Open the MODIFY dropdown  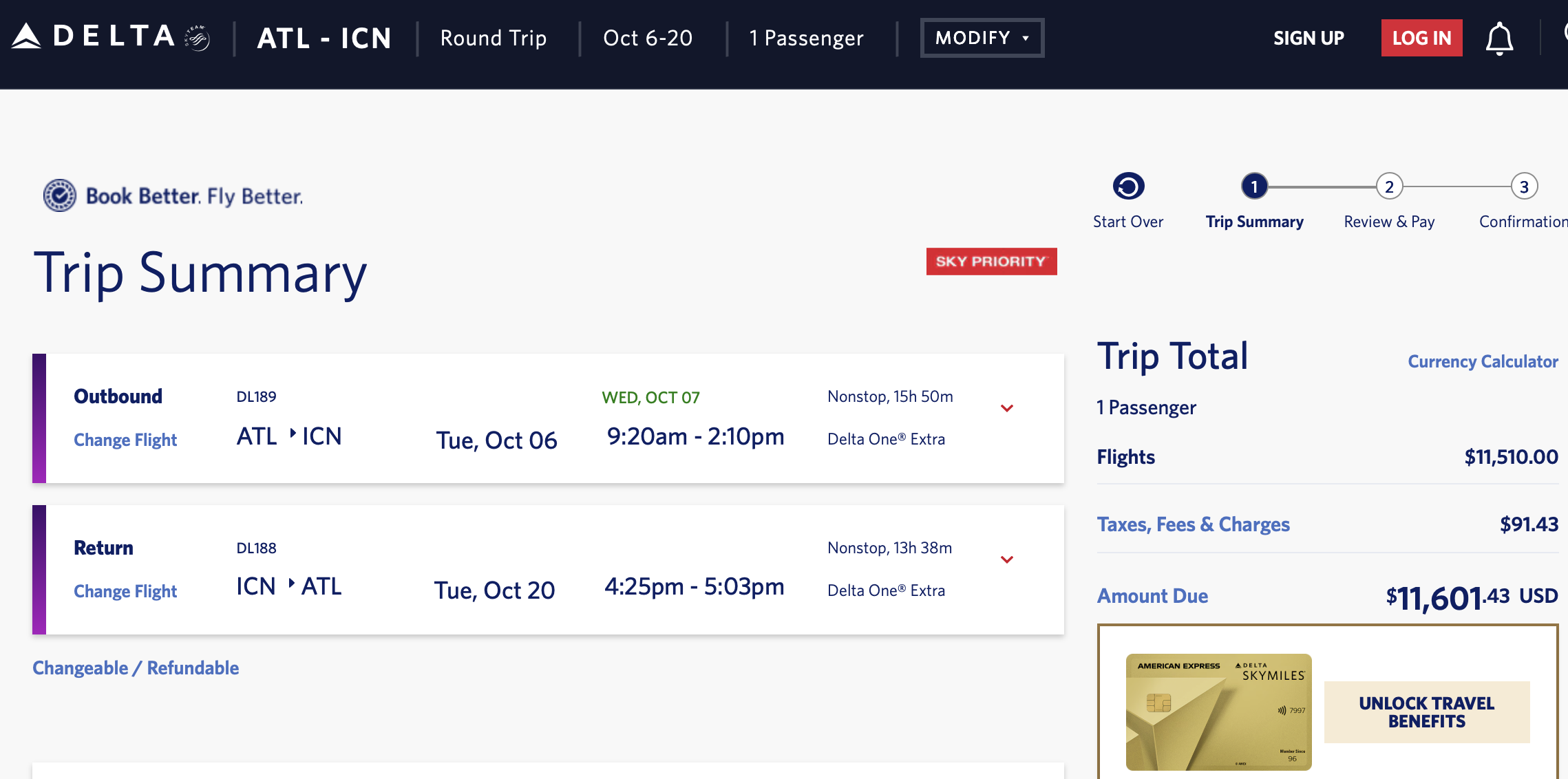click(x=982, y=38)
